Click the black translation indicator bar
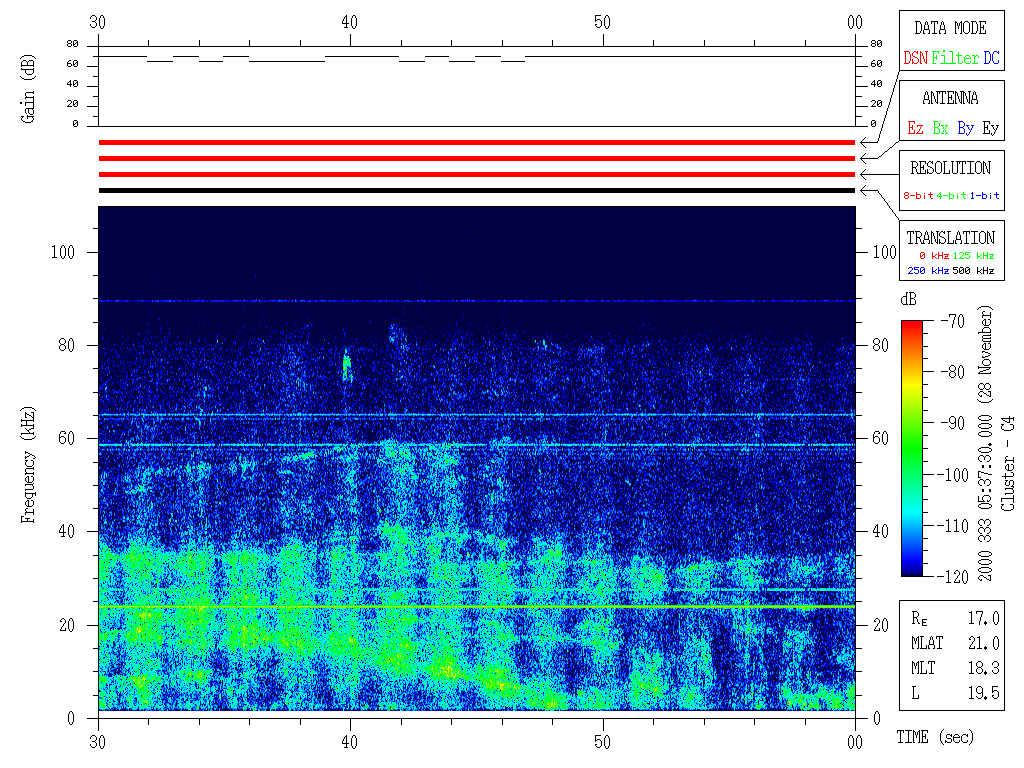 [x=476, y=190]
